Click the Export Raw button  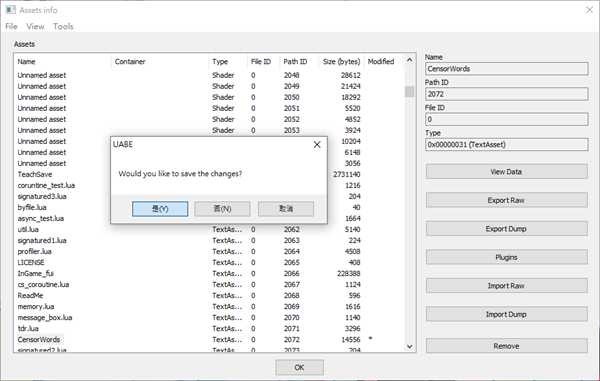click(x=506, y=200)
